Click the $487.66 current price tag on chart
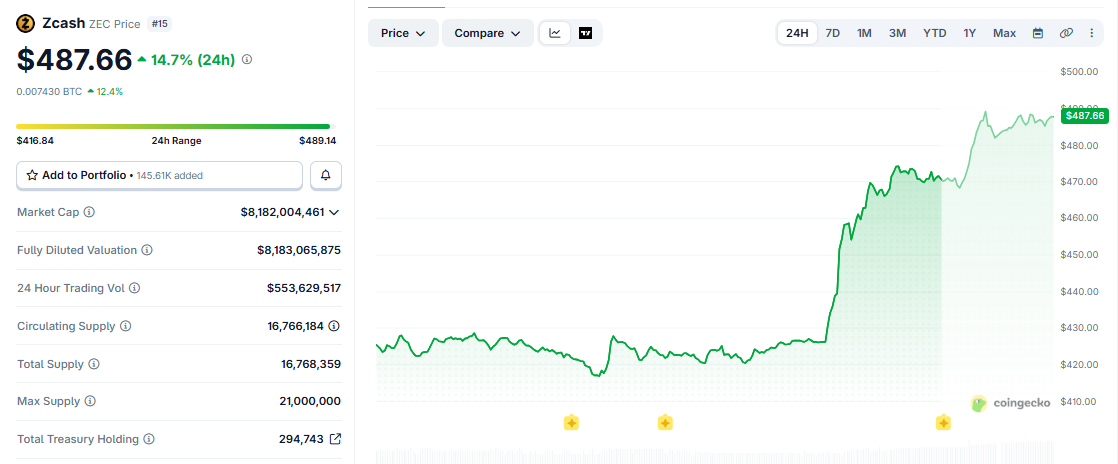1118x464 pixels. pyautogui.click(x=1083, y=115)
